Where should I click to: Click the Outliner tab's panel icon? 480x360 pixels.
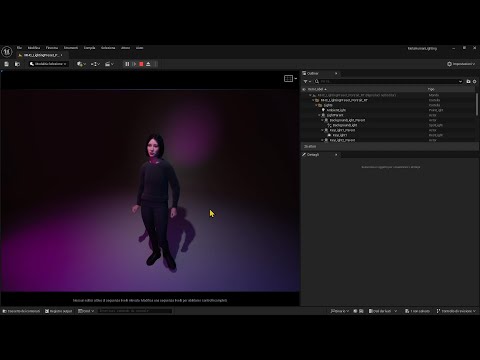coord(304,73)
